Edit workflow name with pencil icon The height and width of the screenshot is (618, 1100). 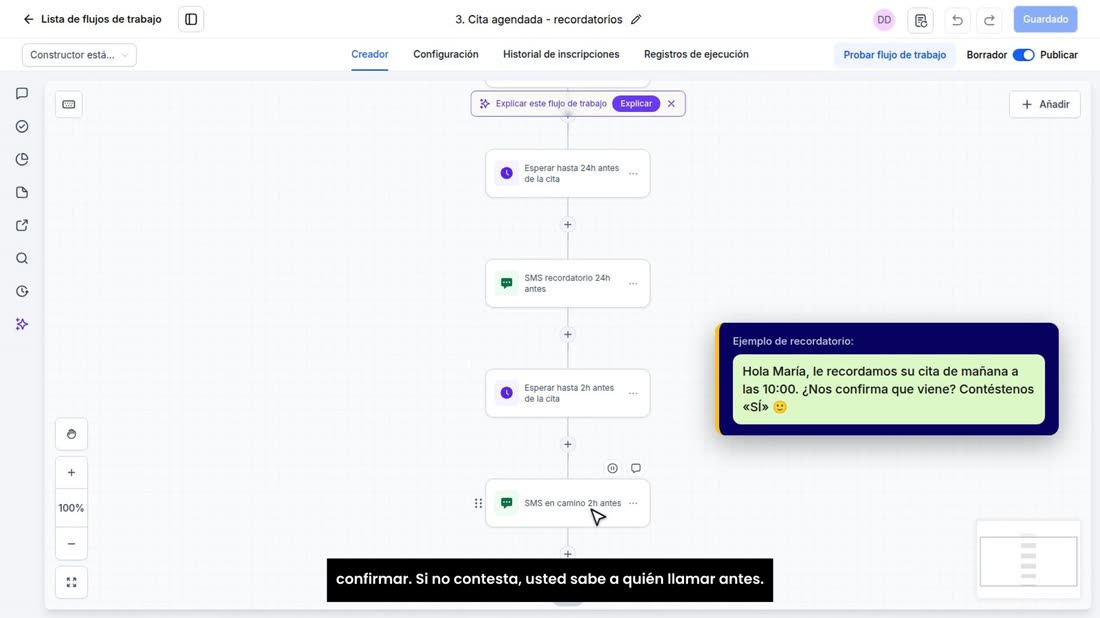[636, 20]
